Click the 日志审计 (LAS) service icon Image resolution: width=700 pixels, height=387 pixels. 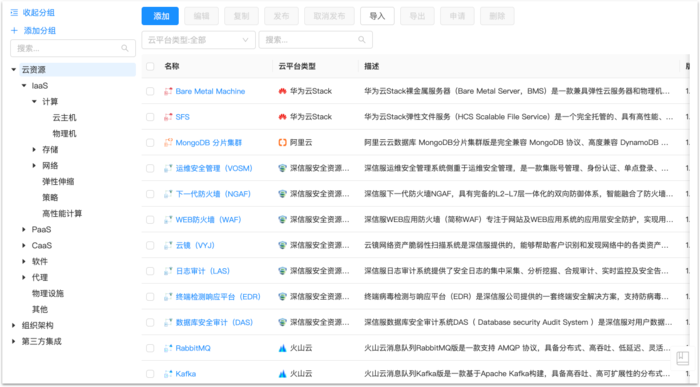[x=168, y=271]
